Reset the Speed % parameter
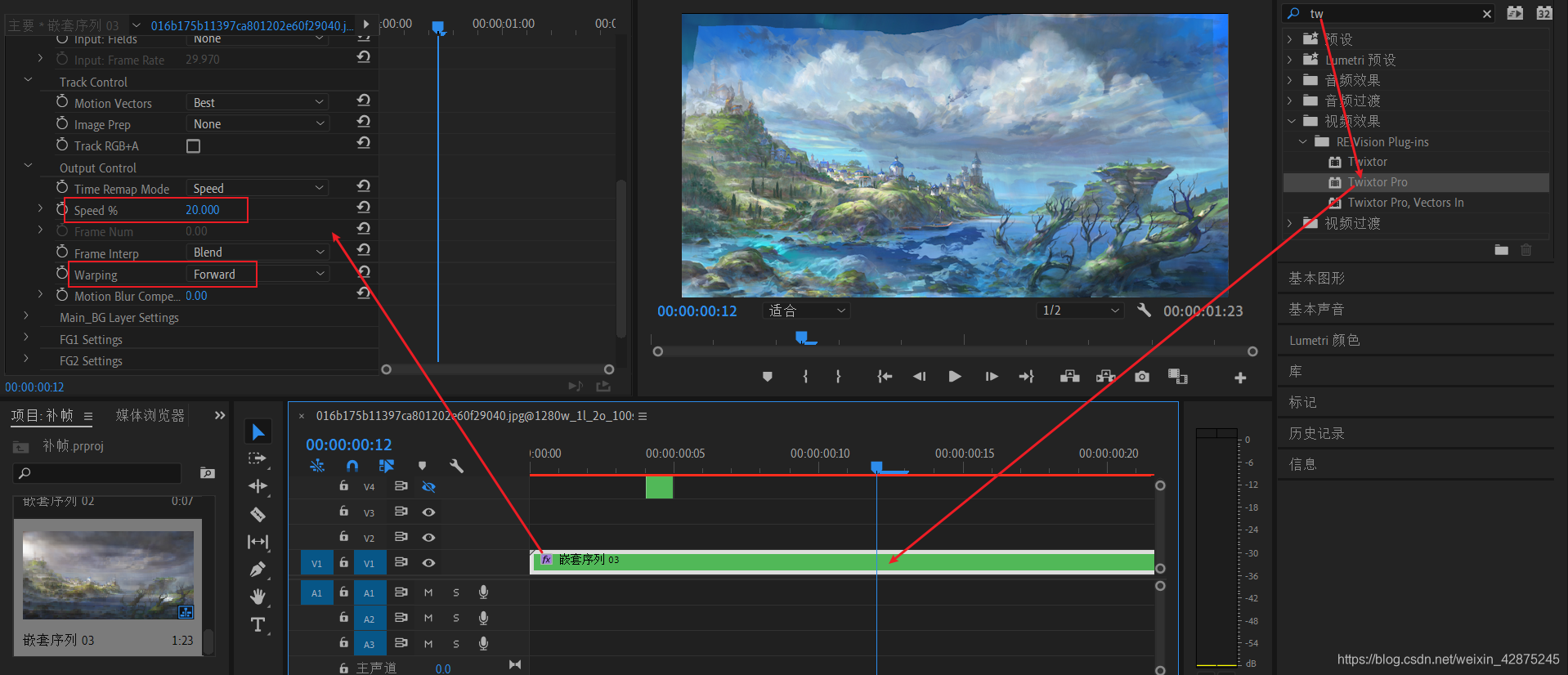The width and height of the screenshot is (1568, 675). click(x=364, y=208)
